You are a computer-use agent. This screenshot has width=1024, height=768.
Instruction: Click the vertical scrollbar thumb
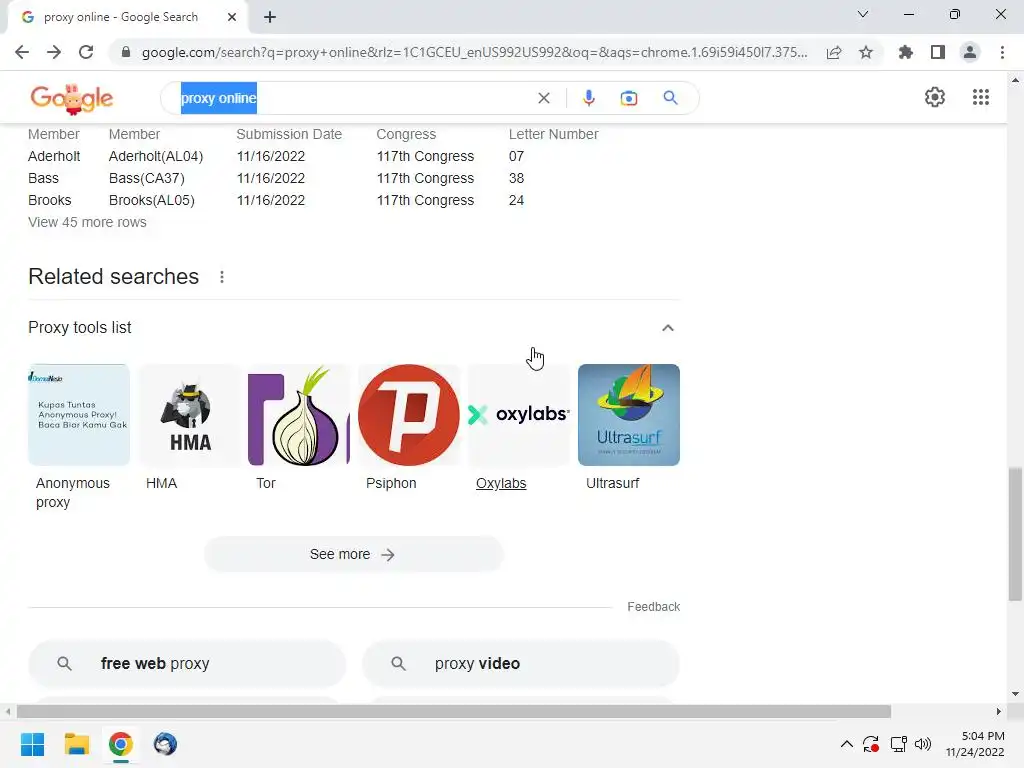1015,534
